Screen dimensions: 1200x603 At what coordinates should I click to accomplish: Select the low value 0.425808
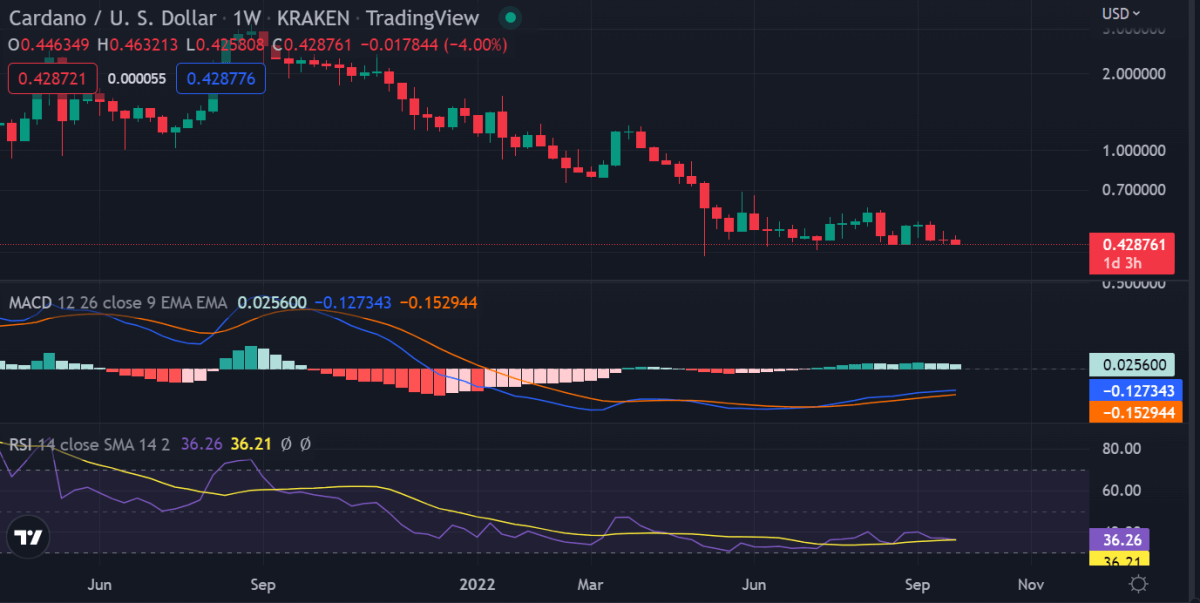(232, 45)
